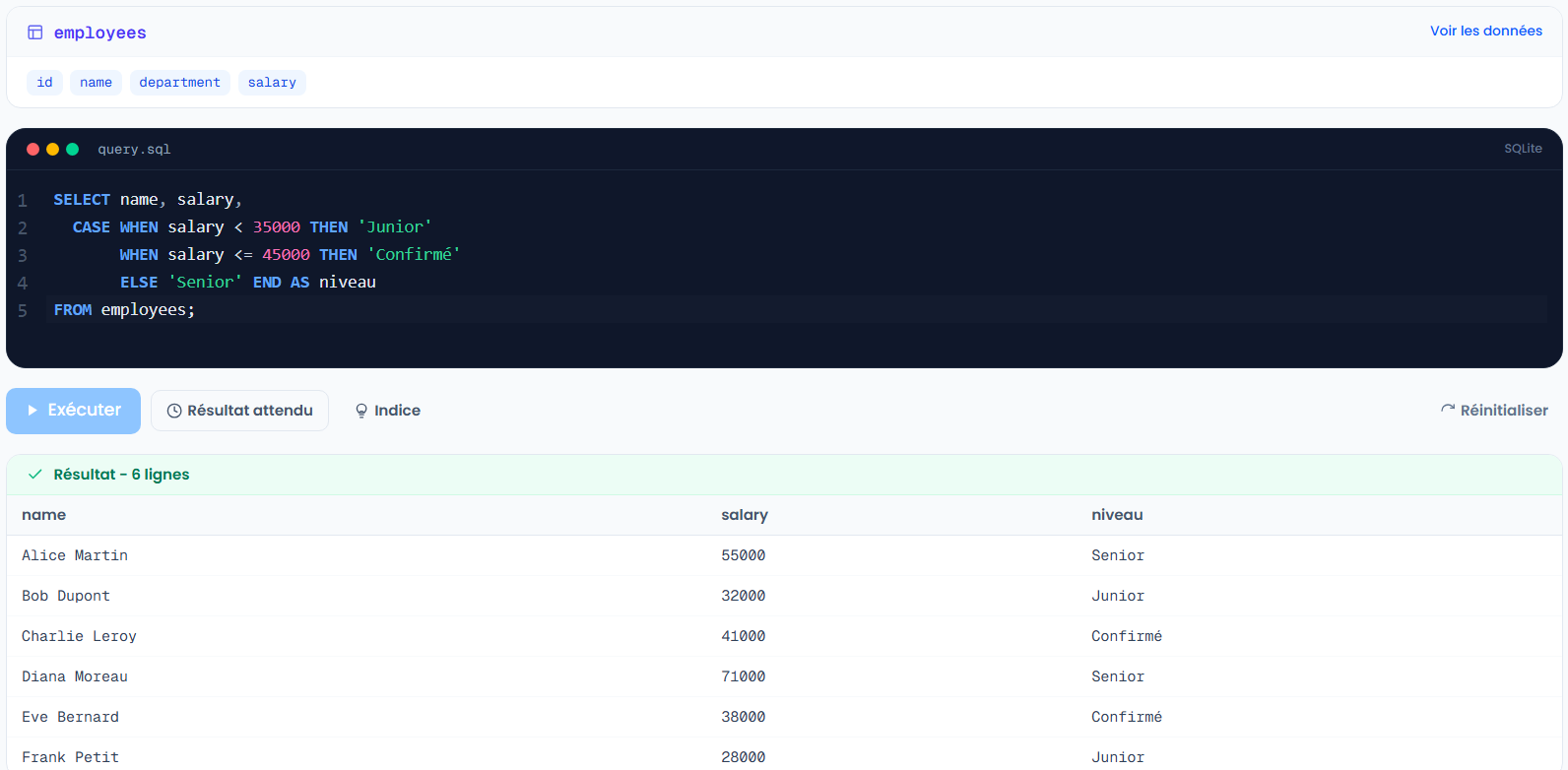The width and height of the screenshot is (1568, 770).
Task: Click the 32000 salary cell
Action: pos(744,596)
